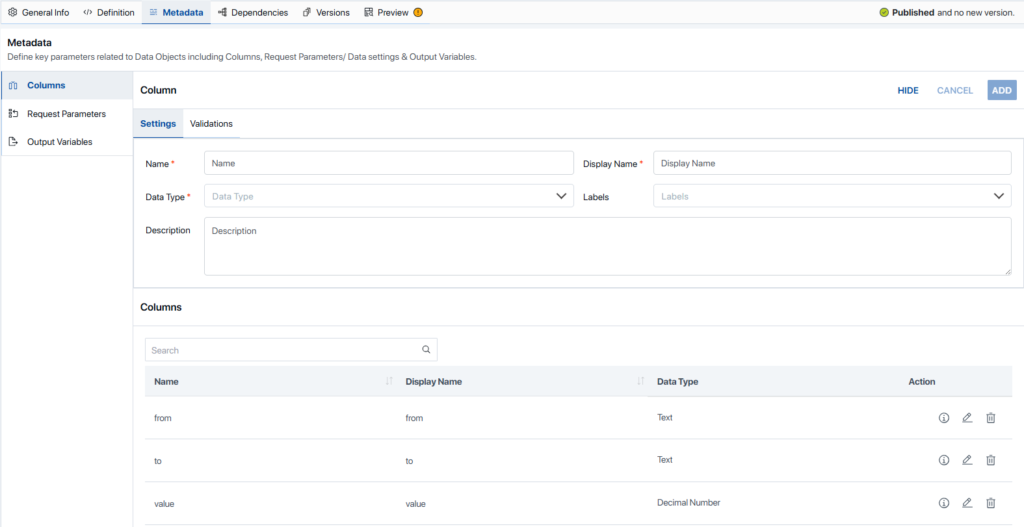Switch to the Definition tab
Viewport: 1024px width, 527px height.
108,12
